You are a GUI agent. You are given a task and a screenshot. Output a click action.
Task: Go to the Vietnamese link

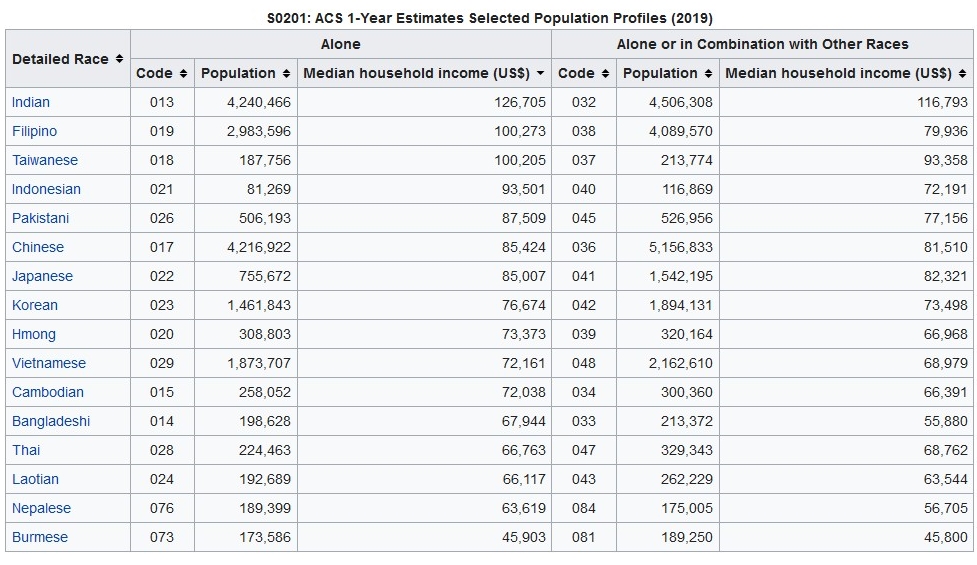[49, 363]
